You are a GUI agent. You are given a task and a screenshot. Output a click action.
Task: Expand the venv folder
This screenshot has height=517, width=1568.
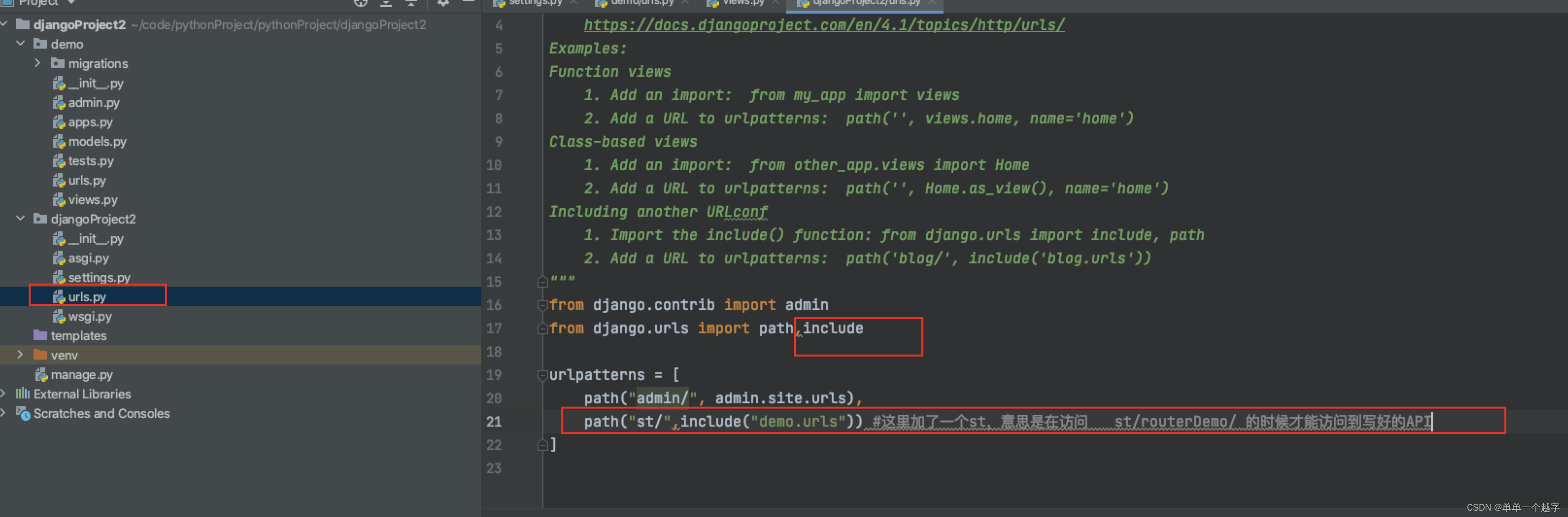(21, 354)
